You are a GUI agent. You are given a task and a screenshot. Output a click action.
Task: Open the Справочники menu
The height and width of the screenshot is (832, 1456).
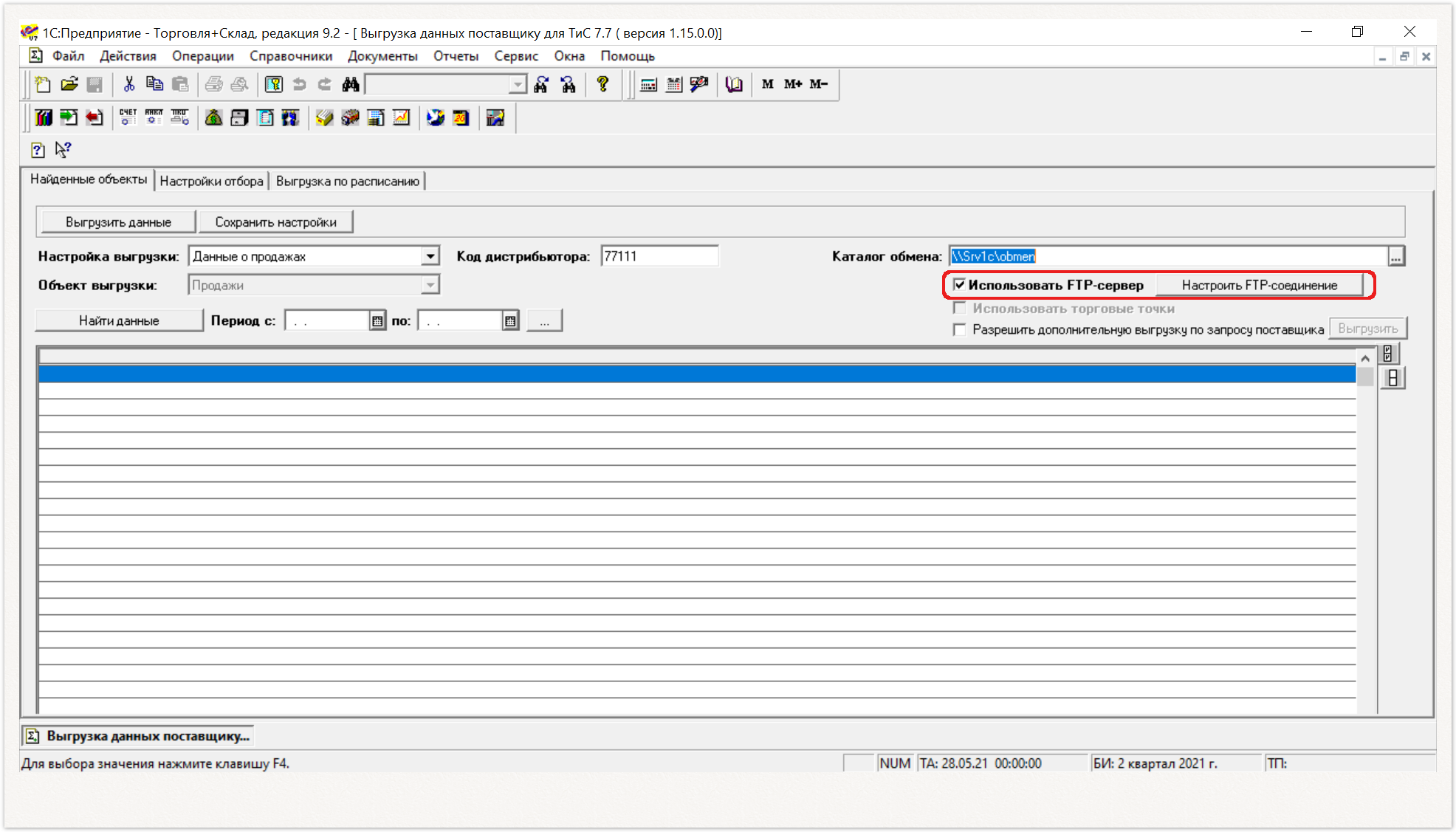(291, 56)
